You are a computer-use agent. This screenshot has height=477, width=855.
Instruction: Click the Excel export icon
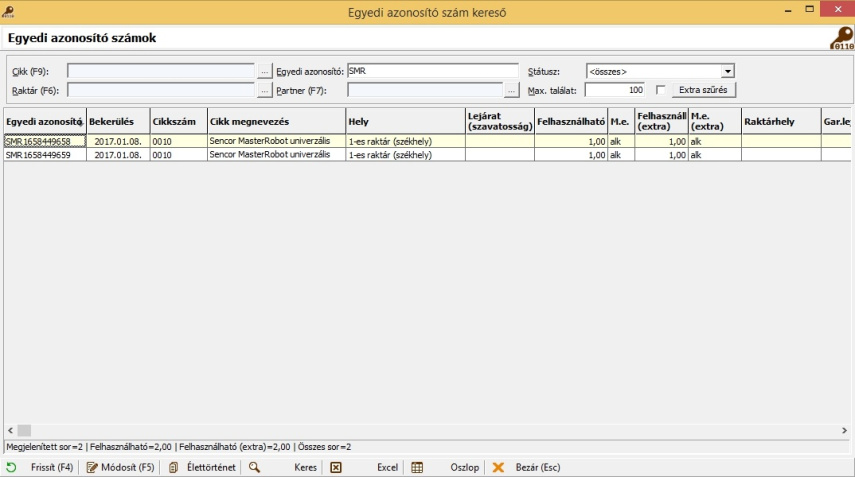tap(336, 467)
